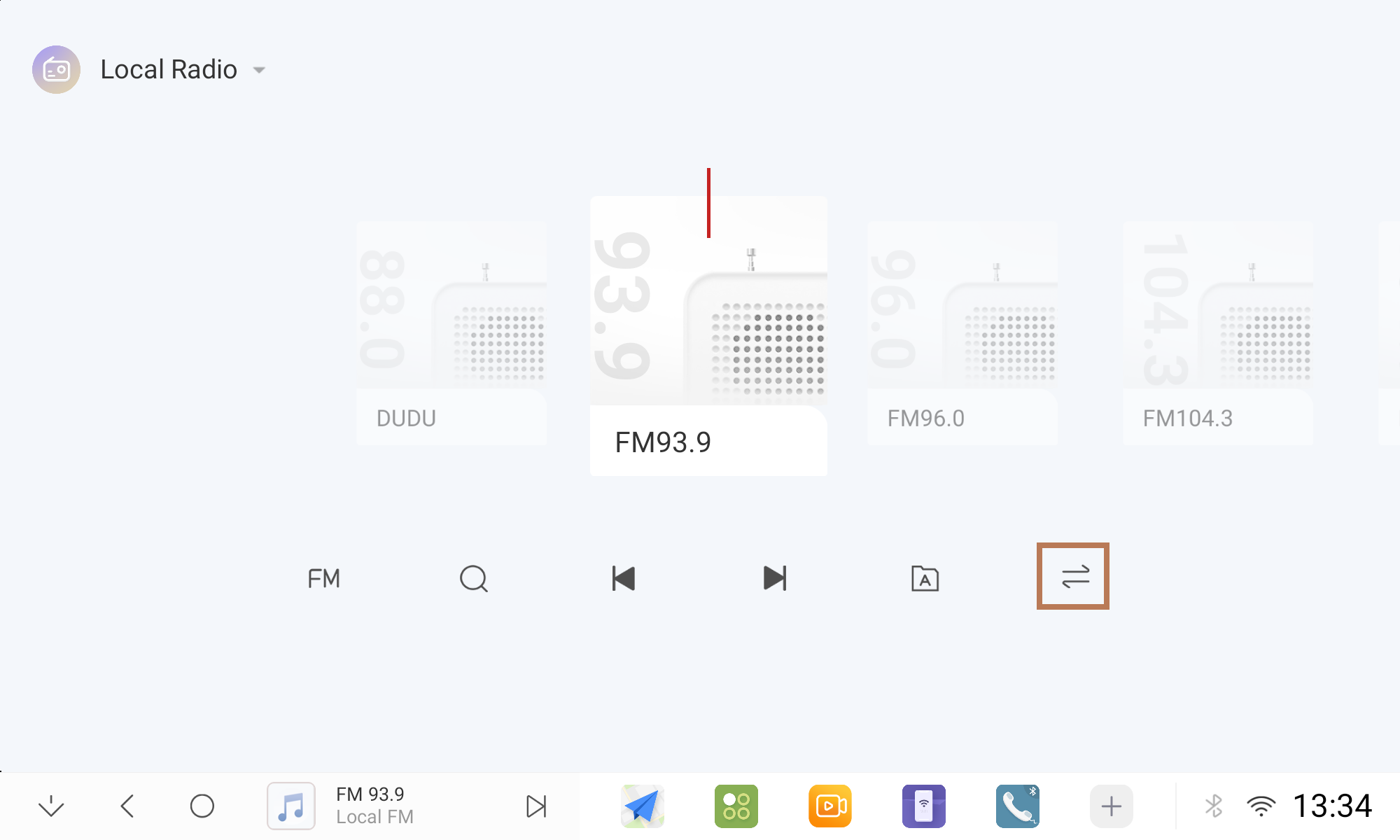Toggle Bluetooth from the status icon

[x=1214, y=806]
